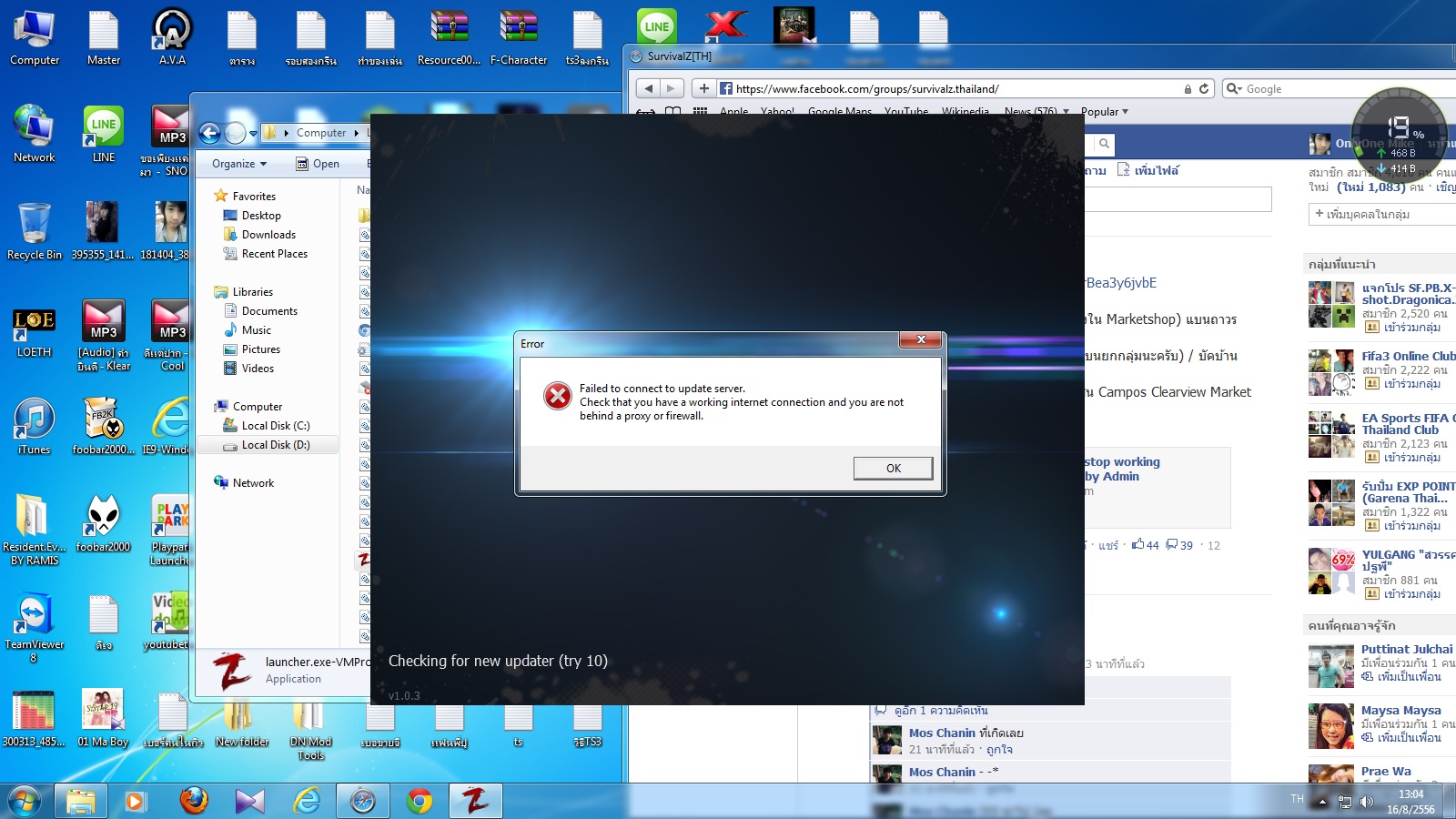Click the TH input language indicator

tap(1297, 799)
